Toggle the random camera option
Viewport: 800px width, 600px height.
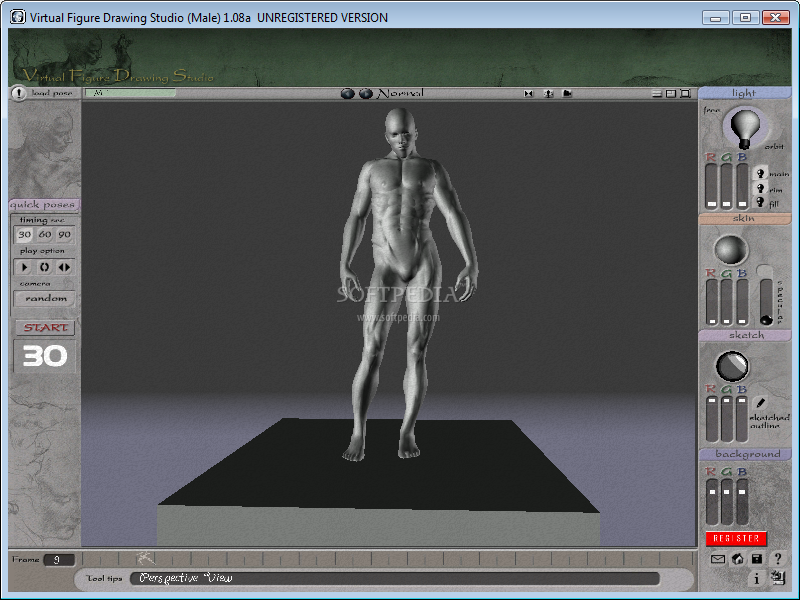click(x=45, y=298)
